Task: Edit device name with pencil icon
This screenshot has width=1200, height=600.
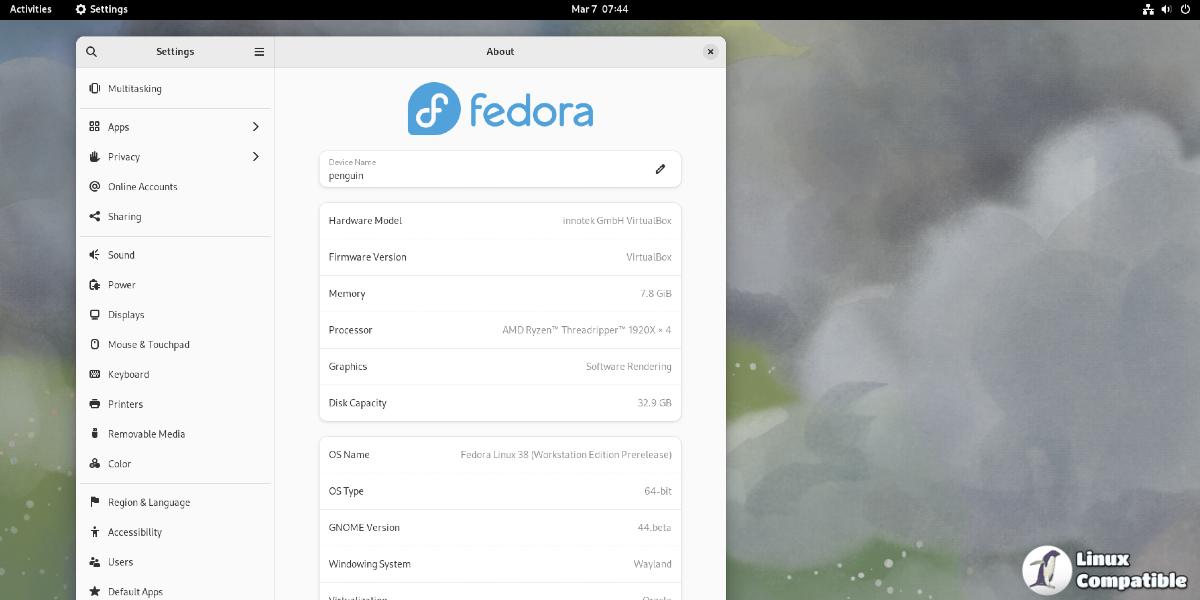Action: pyautogui.click(x=660, y=169)
